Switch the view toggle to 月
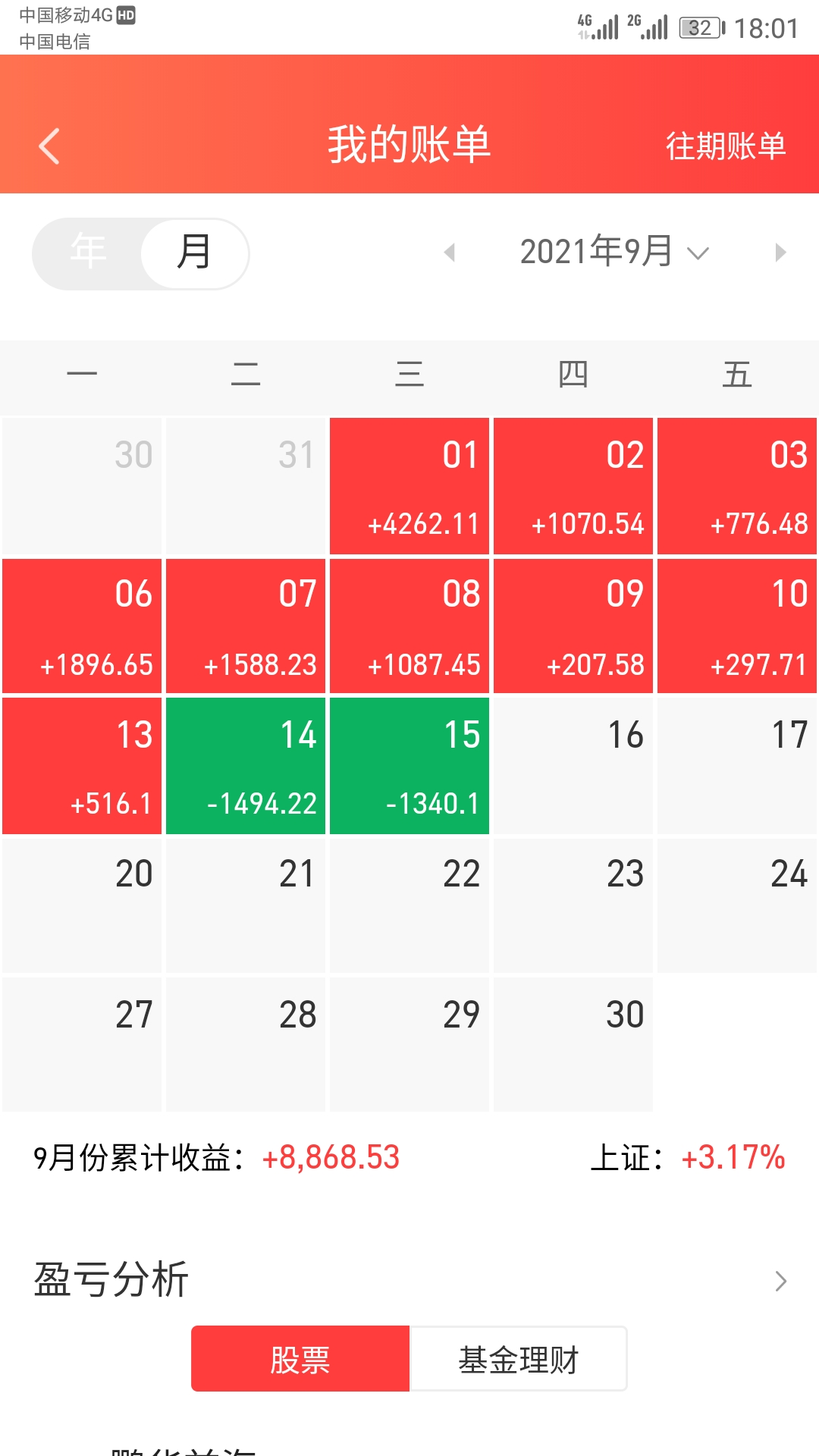Screen dimensions: 819x1456 click(x=194, y=253)
